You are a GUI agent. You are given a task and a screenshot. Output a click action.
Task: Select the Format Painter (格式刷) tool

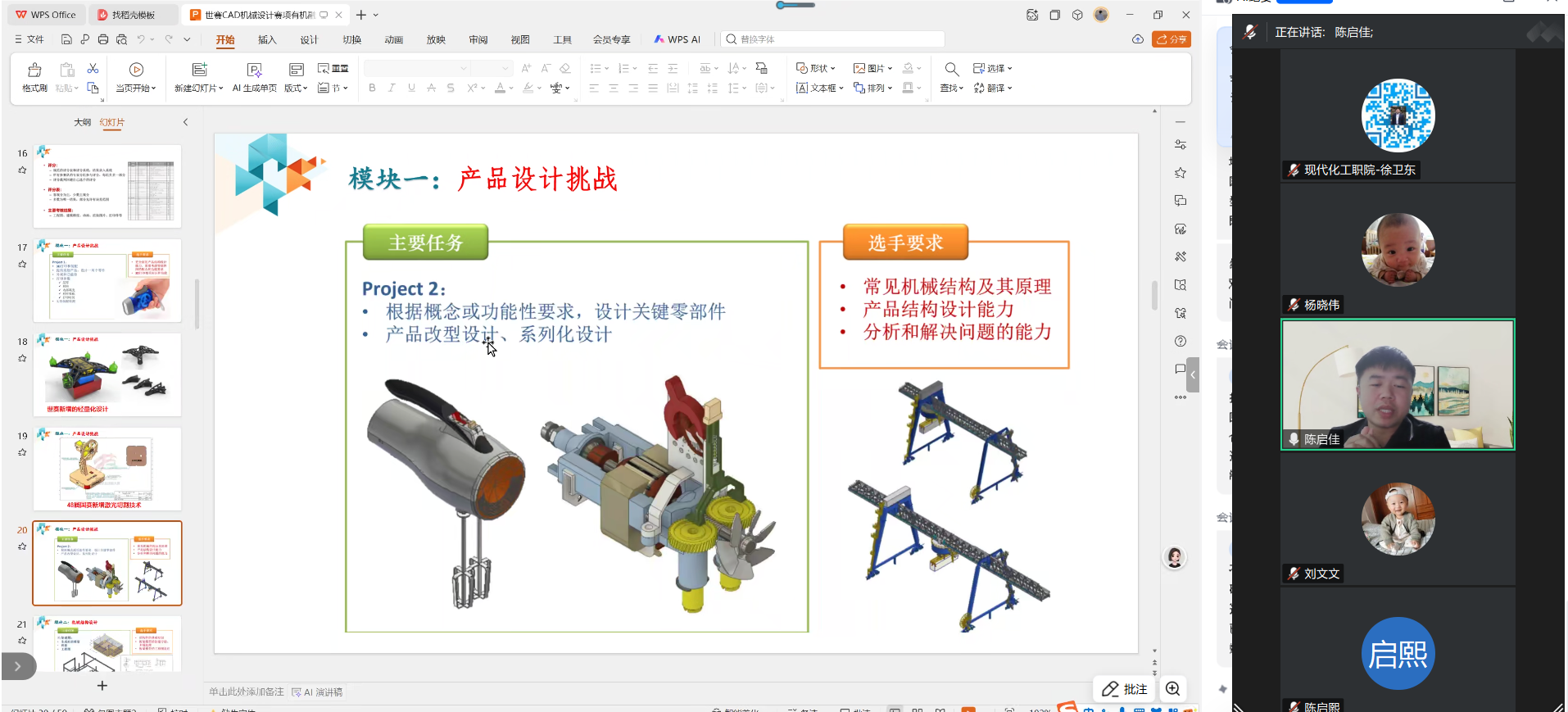[34, 77]
